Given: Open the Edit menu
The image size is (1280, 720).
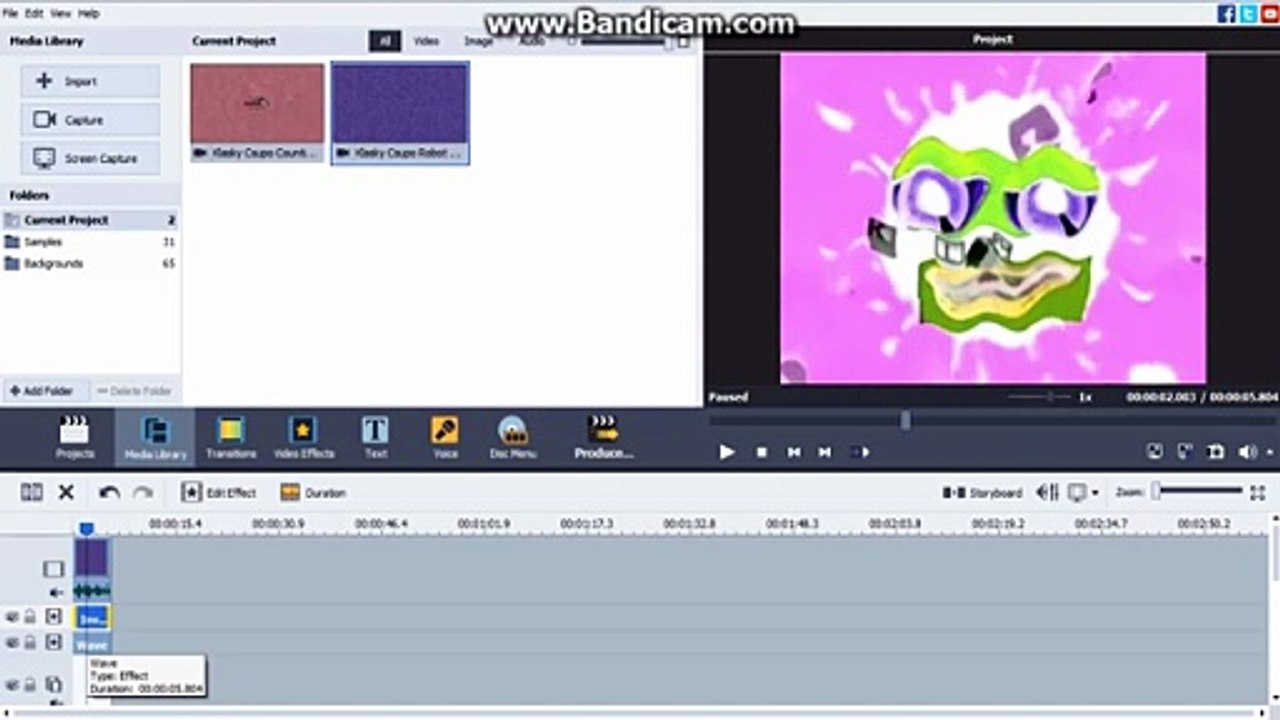Looking at the screenshot, I should point(34,14).
